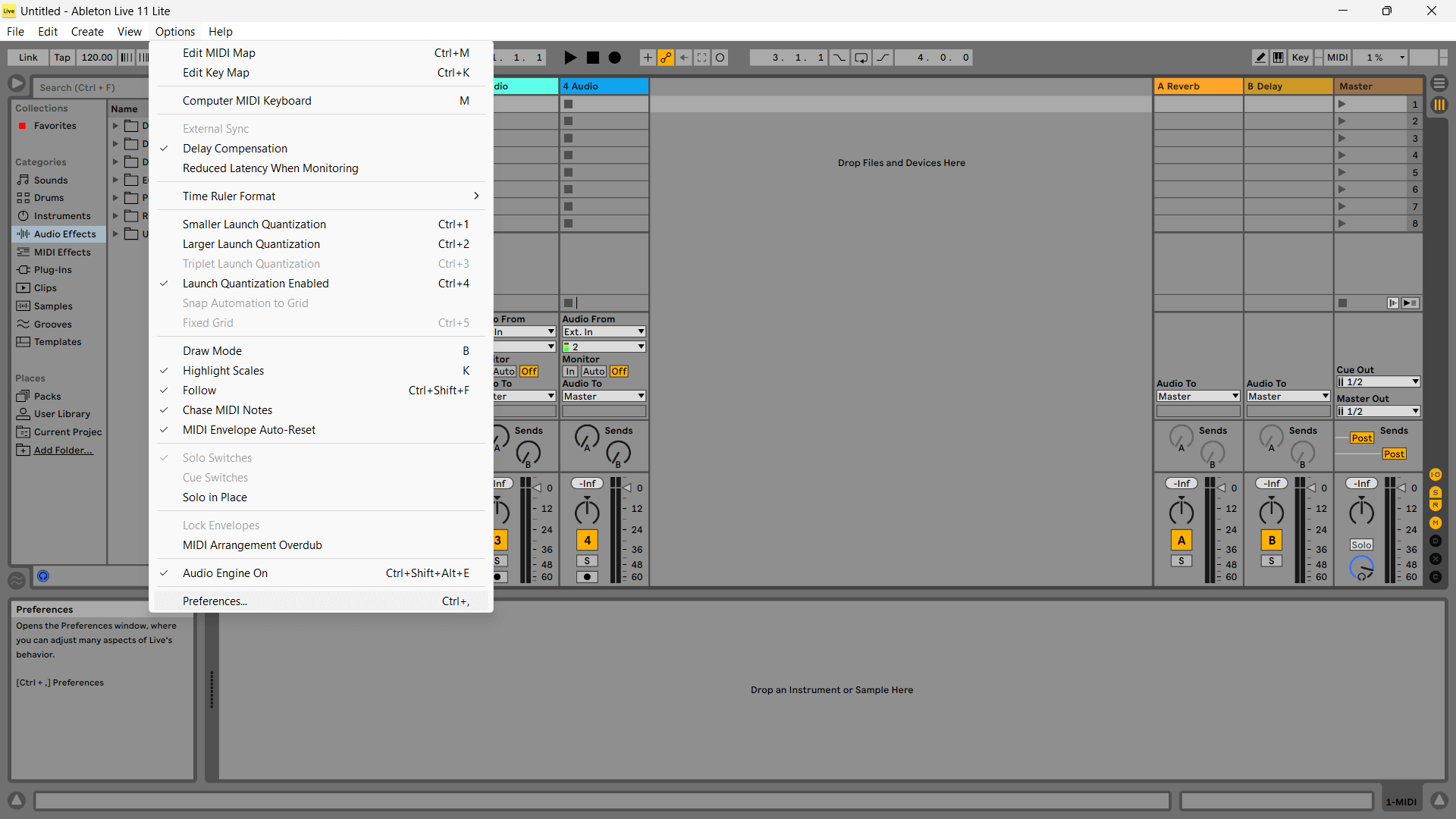This screenshot has width=1456, height=819.
Task: Toggle the Automation Arm button
Action: (666, 58)
